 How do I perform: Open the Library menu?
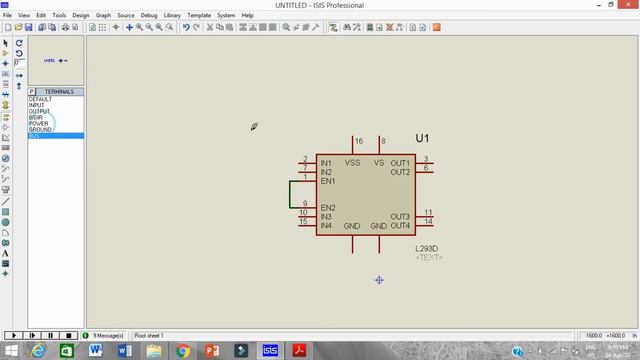[x=172, y=15]
